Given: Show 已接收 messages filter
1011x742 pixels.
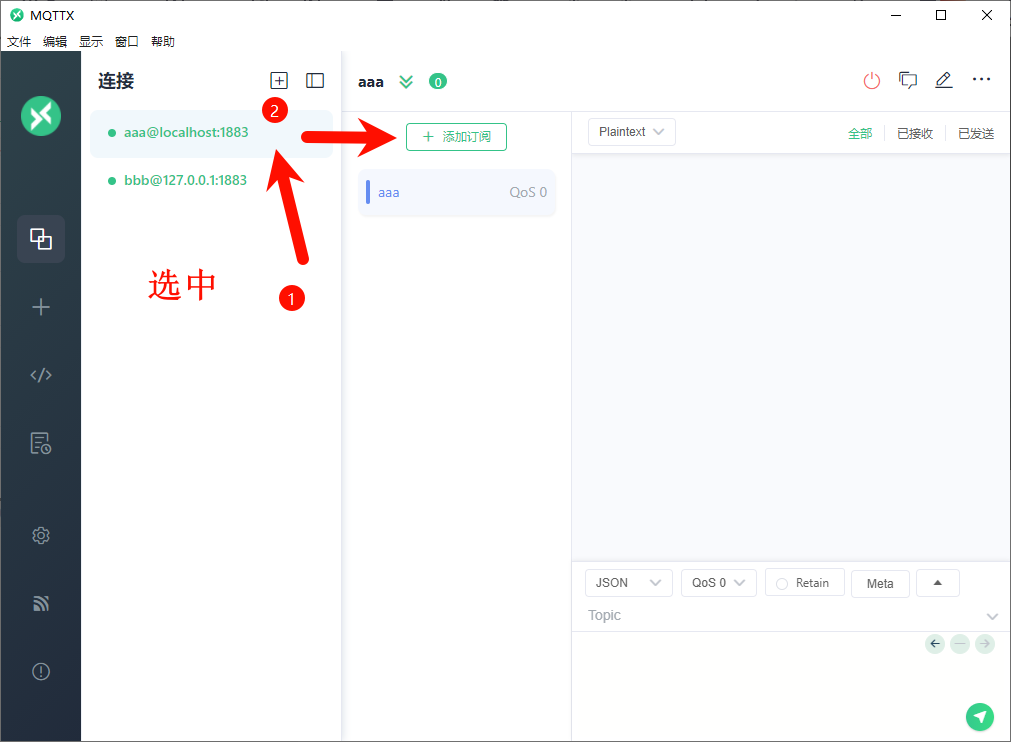Looking at the screenshot, I should (915, 133).
